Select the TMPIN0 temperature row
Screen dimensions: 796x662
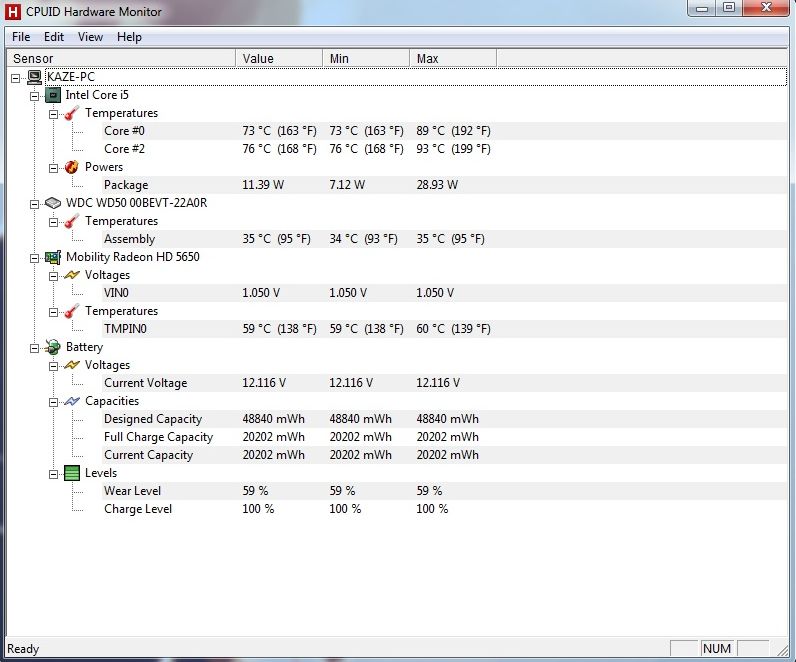coord(445,329)
